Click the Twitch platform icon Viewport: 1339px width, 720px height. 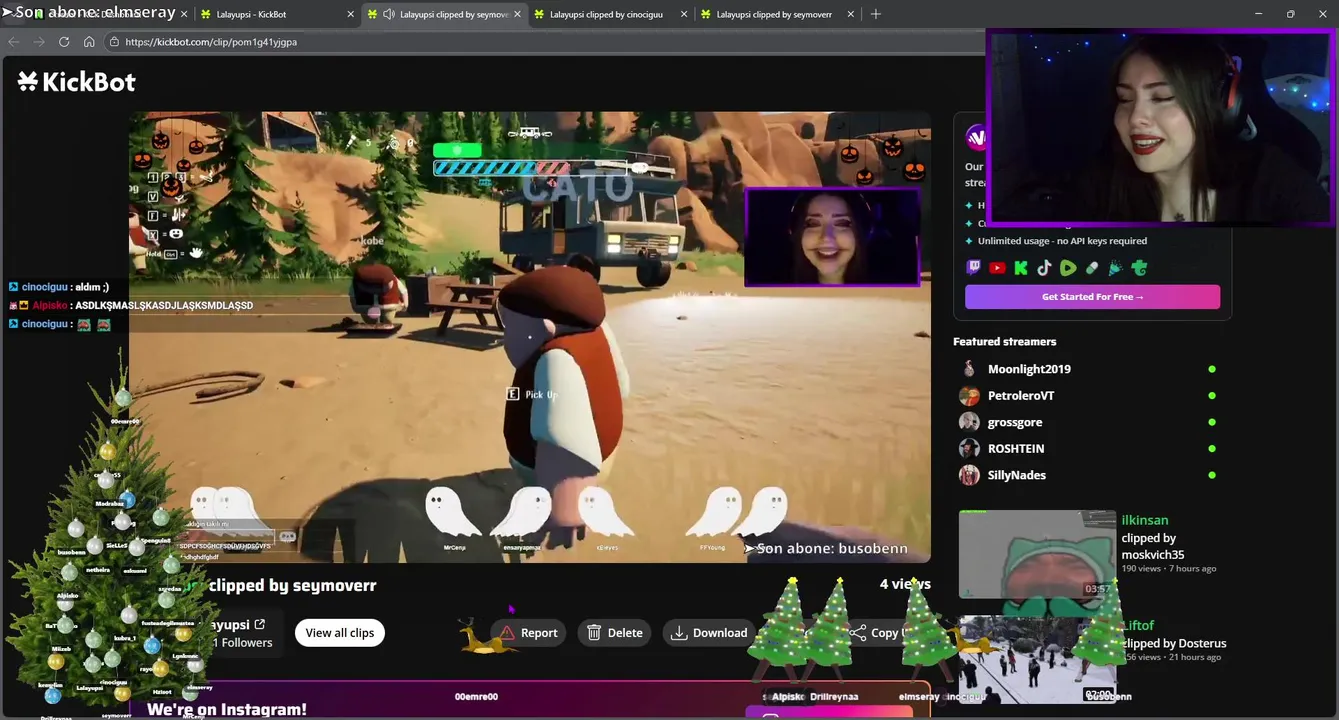coord(973,268)
